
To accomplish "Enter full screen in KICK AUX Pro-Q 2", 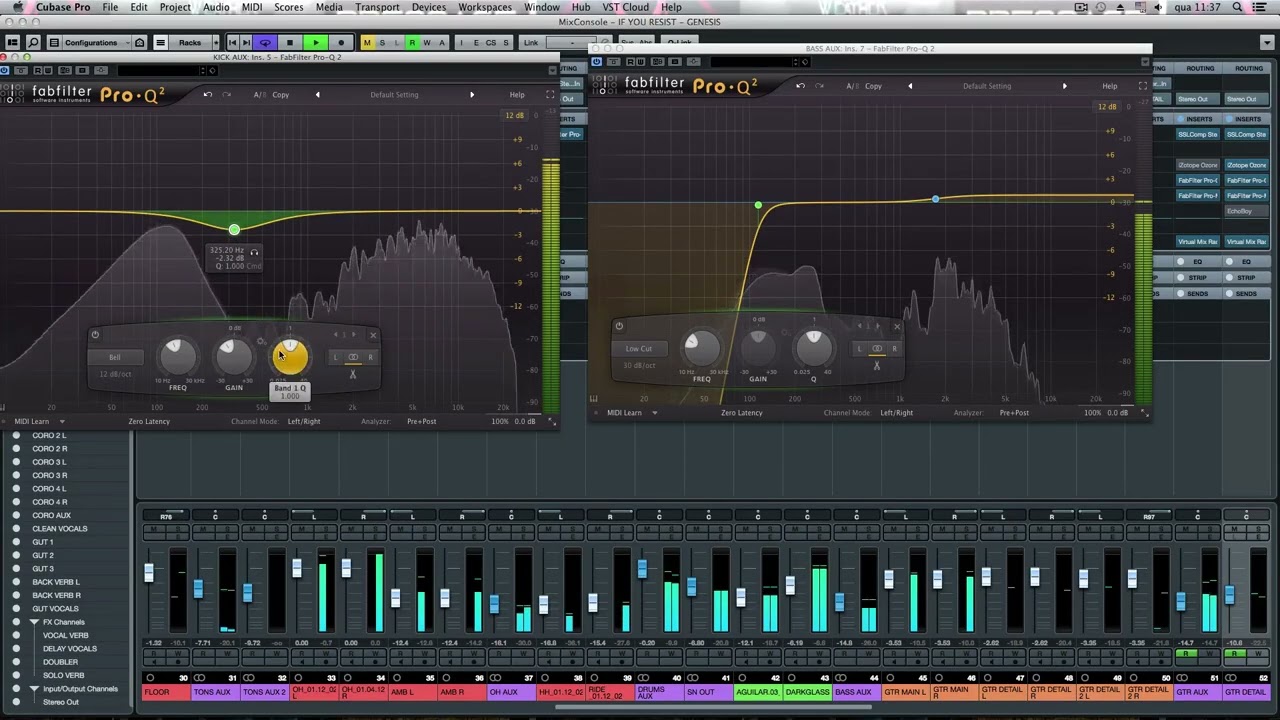I will (550, 95).
